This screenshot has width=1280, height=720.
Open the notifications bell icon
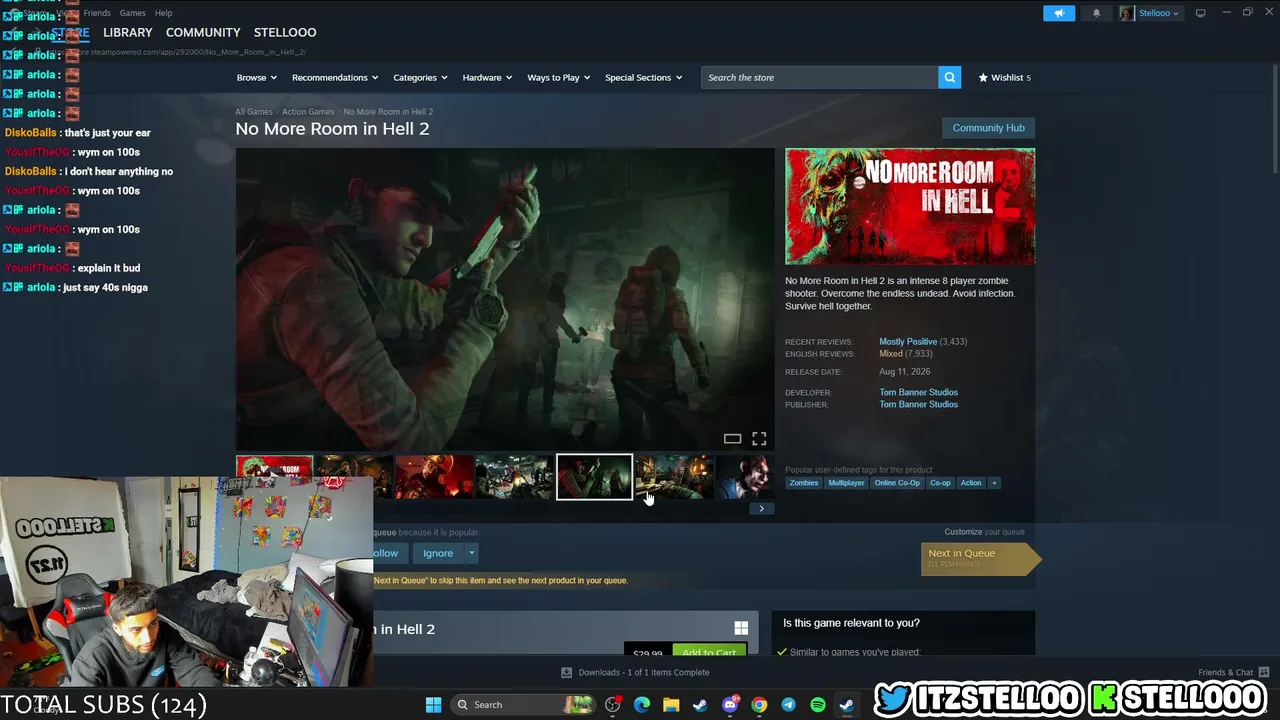[1096, 13]
